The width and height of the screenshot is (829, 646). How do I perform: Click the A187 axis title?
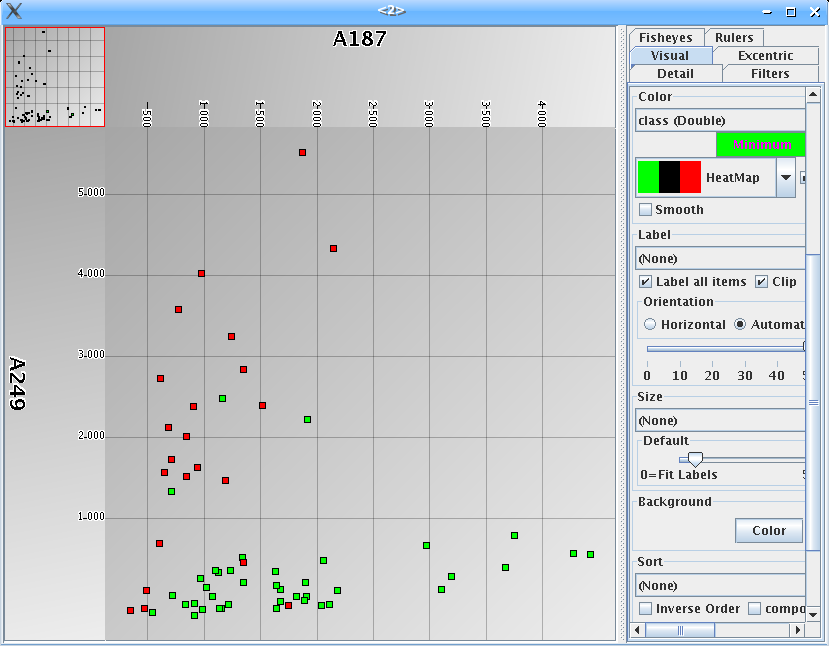[360, 39]
